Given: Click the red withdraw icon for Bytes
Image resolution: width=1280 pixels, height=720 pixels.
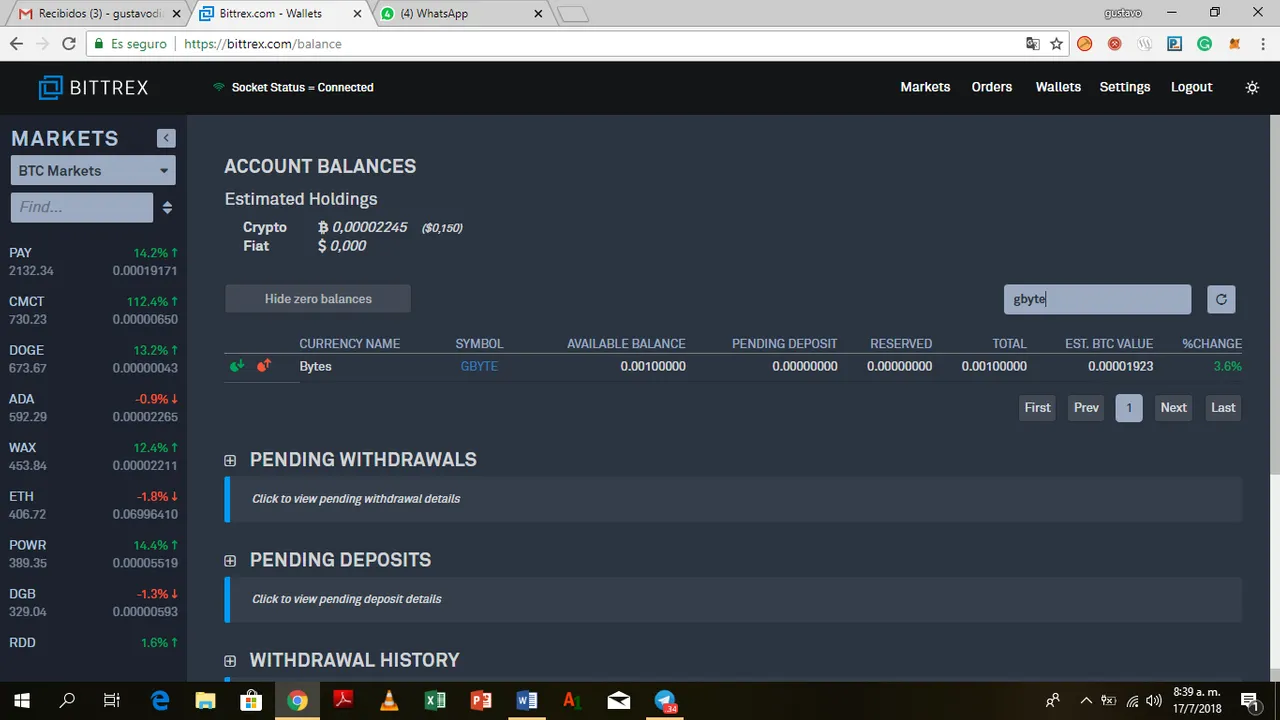Looking at the screenshot, I should 264,366.
